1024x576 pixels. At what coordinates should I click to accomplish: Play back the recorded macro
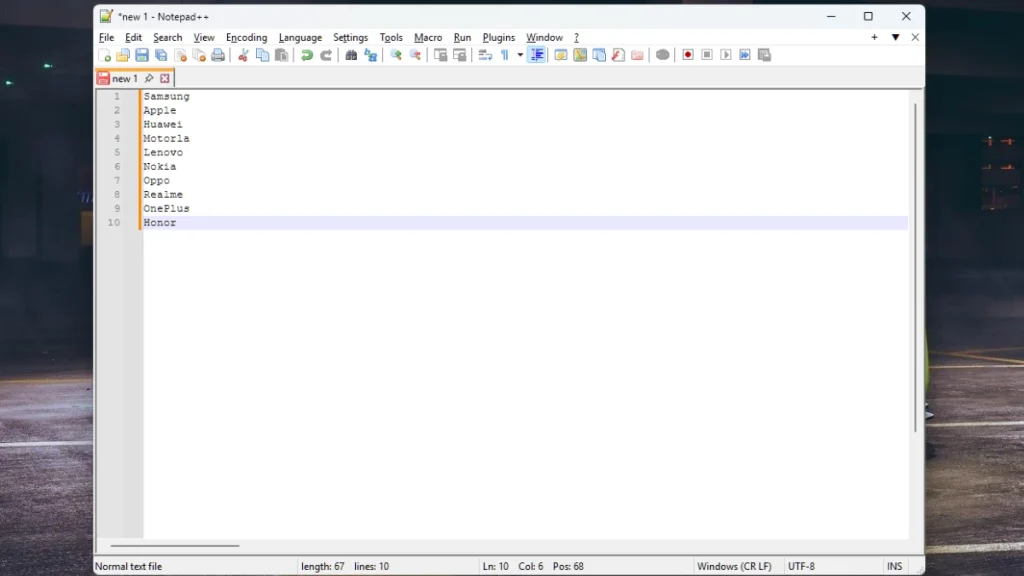click(726, 55)
